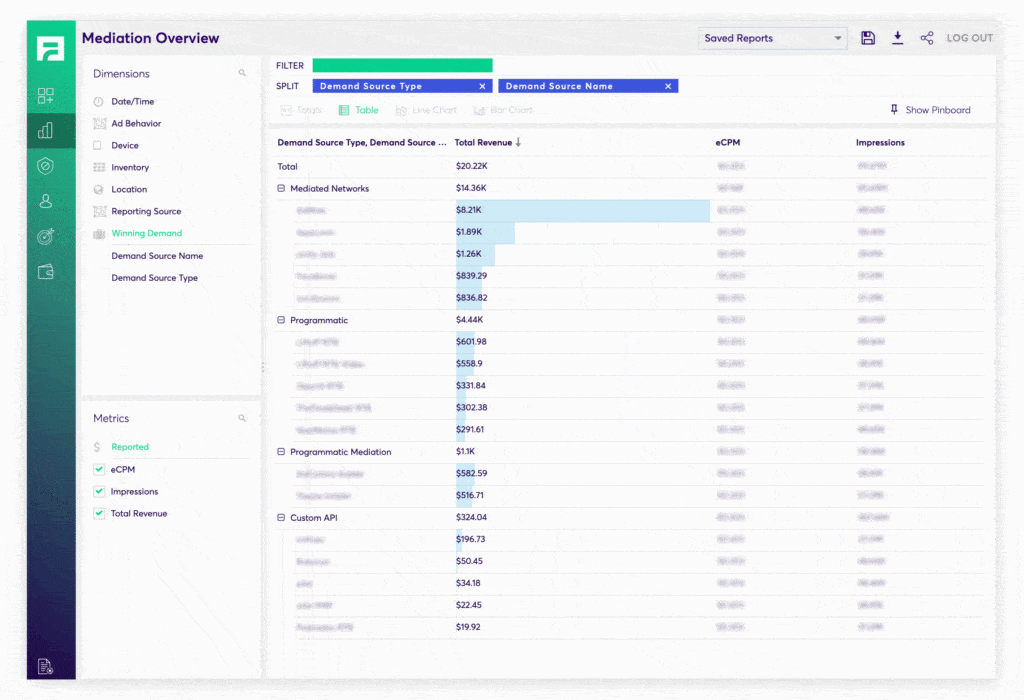Click the document icon at sidebar bottom
1024x700 pixels.
[x=45, y=663]
